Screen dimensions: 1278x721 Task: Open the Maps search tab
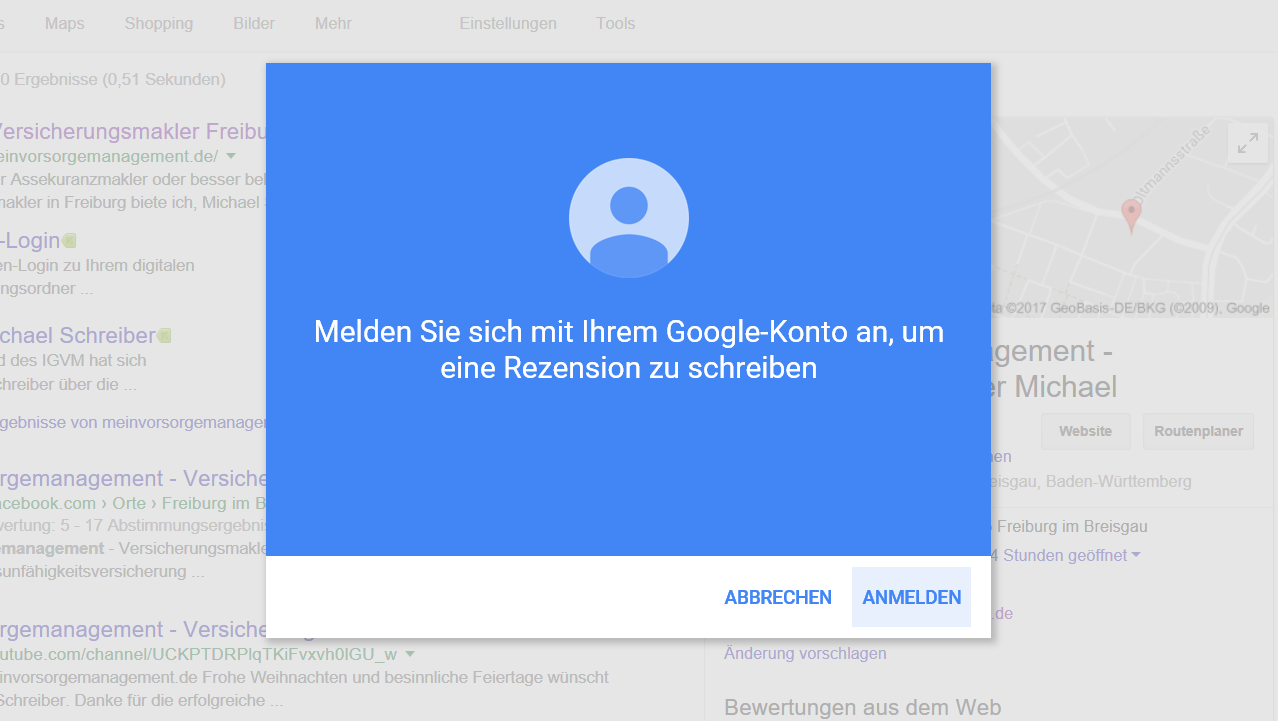(x=64, y=23)
